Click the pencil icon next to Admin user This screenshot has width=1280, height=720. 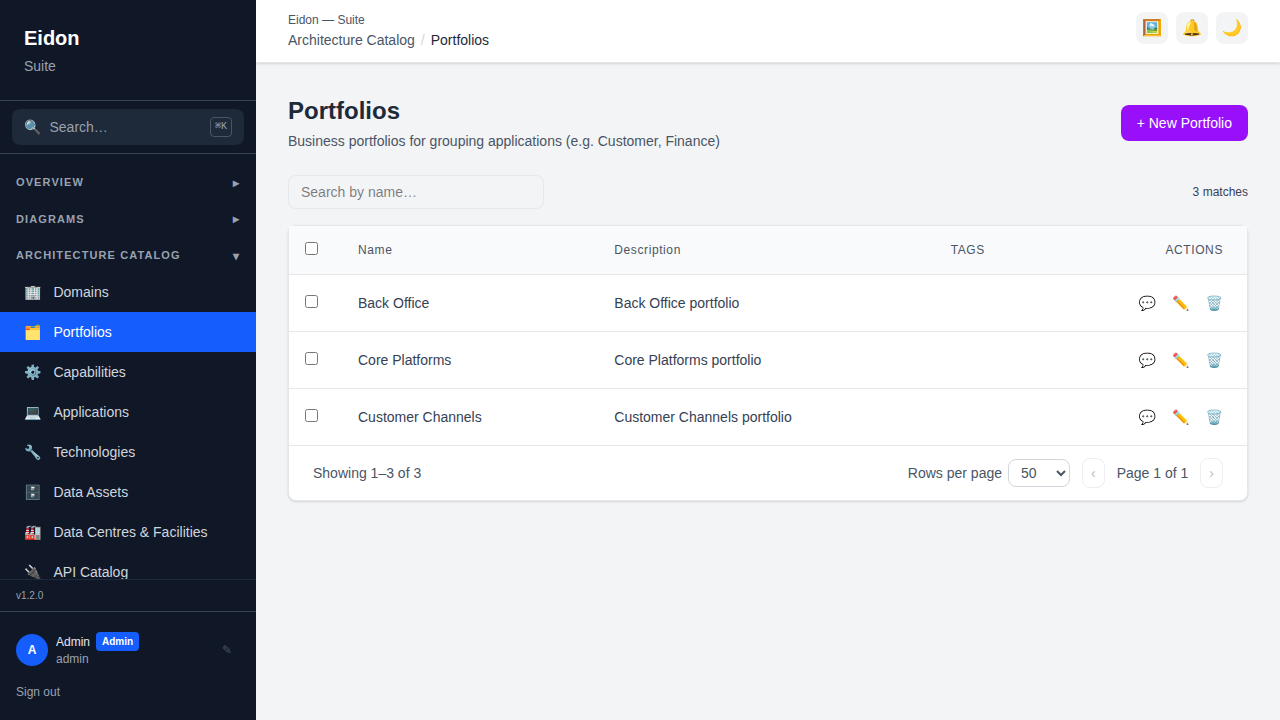(x=227, y=650)
